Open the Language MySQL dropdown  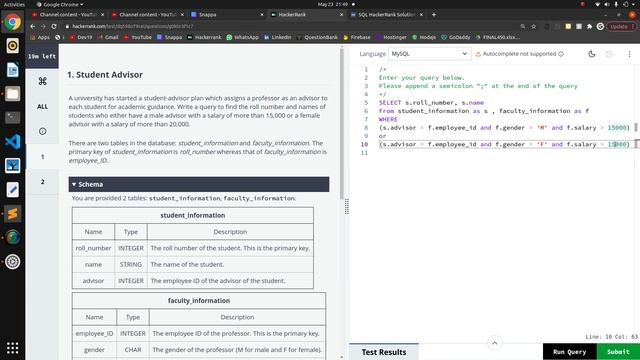pyautogui.click(x=429, y=54)
